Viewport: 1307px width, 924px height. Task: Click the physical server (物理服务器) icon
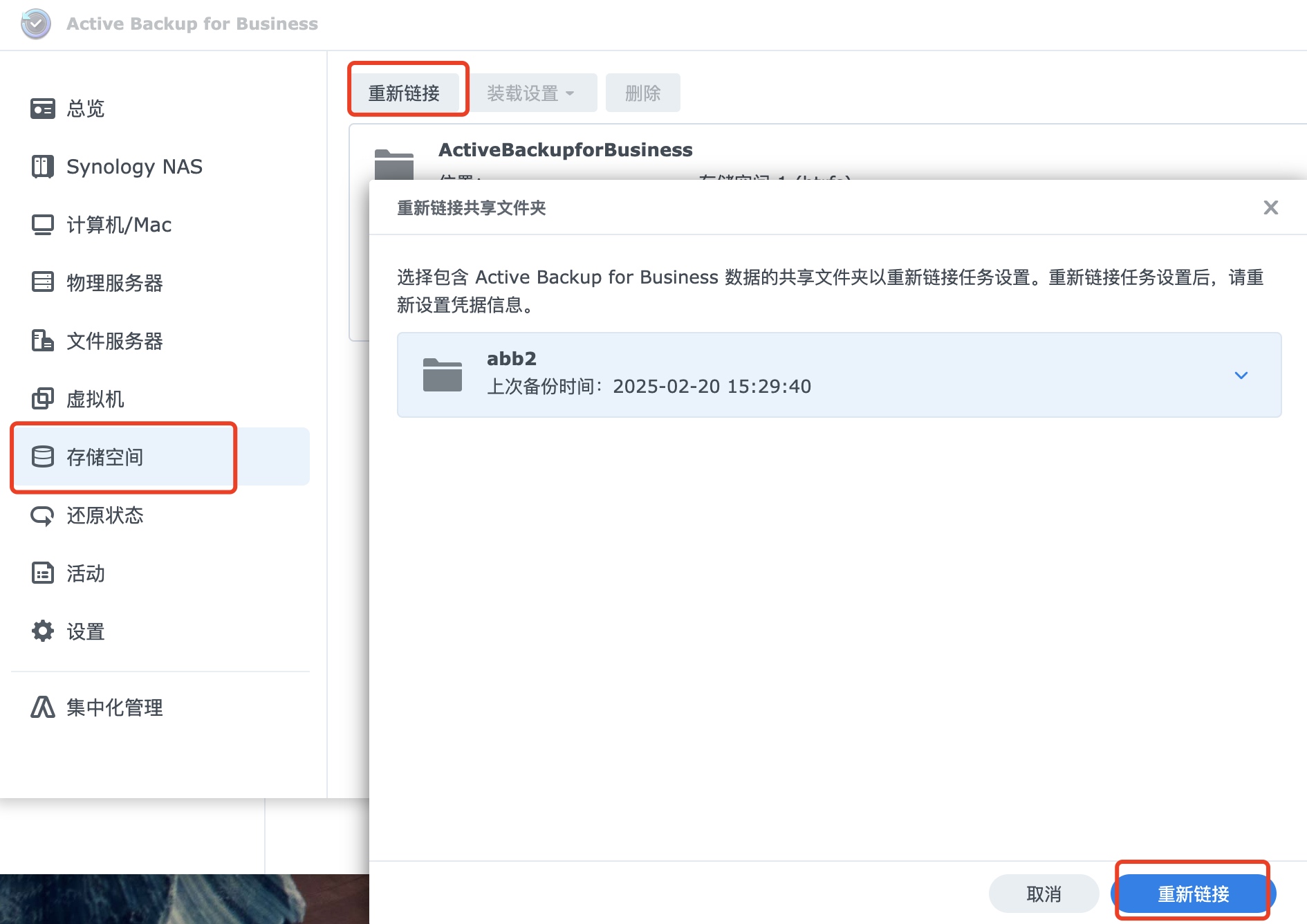43,282
